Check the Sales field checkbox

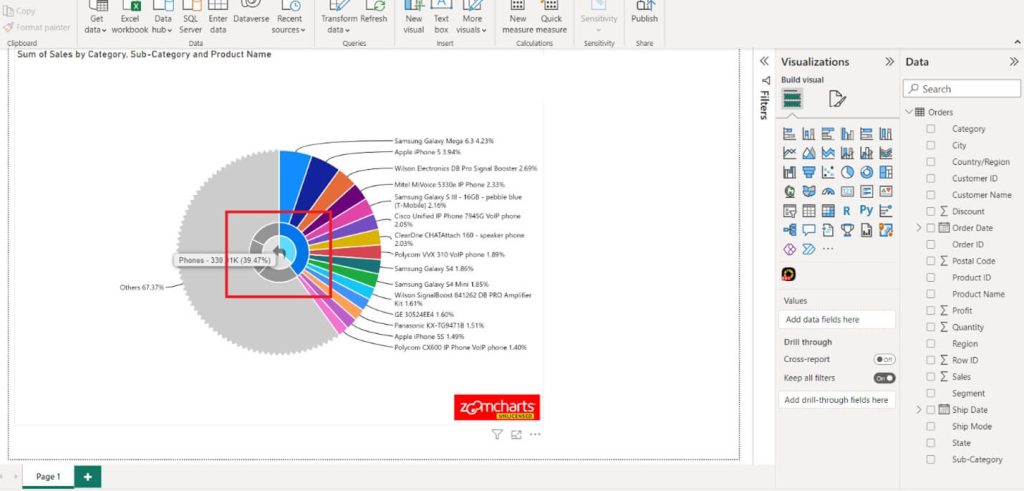coord(931,377)
